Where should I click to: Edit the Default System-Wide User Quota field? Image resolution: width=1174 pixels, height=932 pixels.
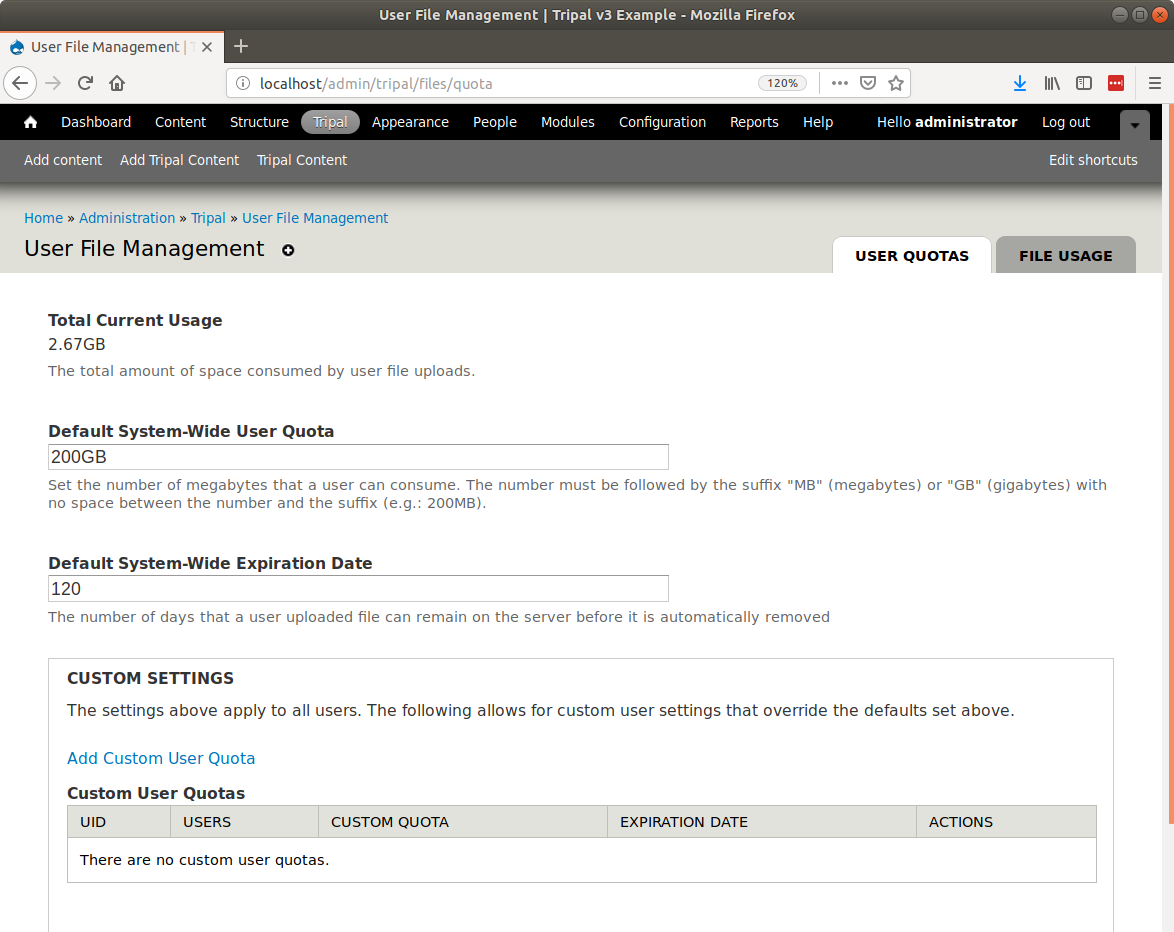(x=358, y=457)
